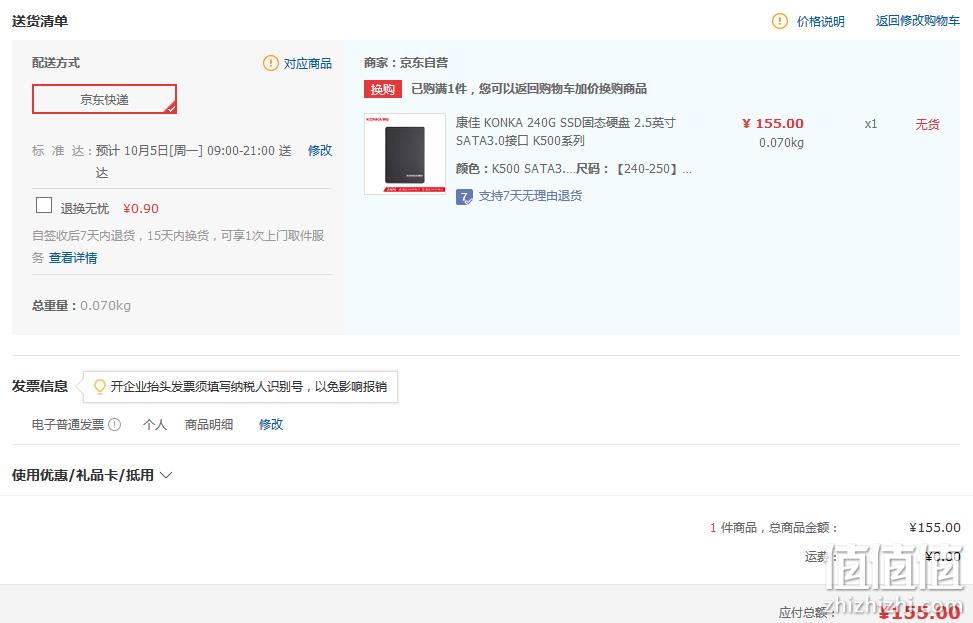
Task: Click the info icon beside 电子普通发票
Action: point(115,424)
